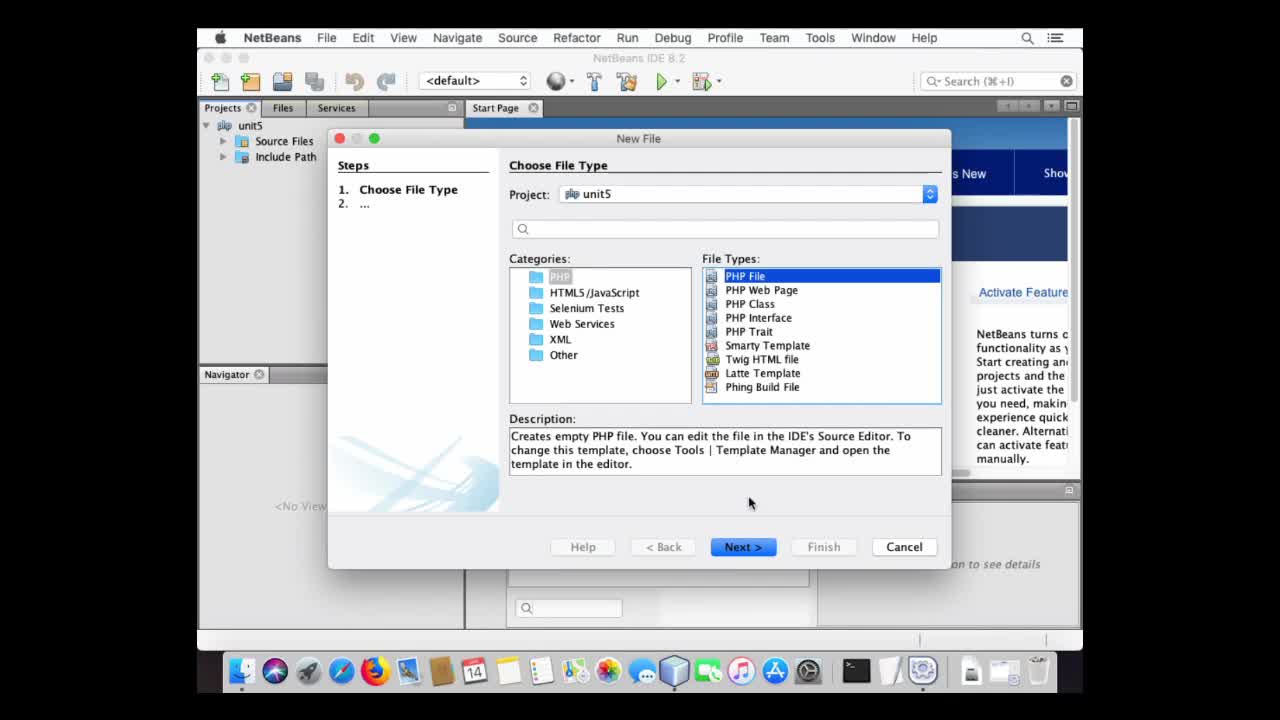Open Finder from the dock

(241, 670)
